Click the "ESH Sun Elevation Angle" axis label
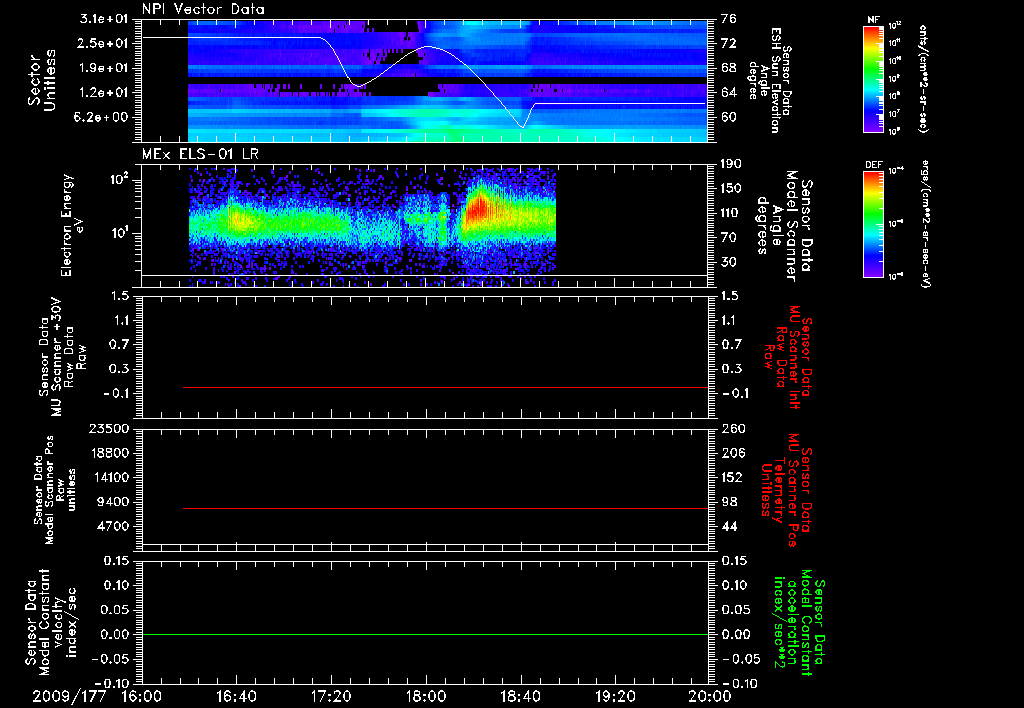Image resolution: width=1024 pixels, height=708 pixels. (x=769, y=80)
